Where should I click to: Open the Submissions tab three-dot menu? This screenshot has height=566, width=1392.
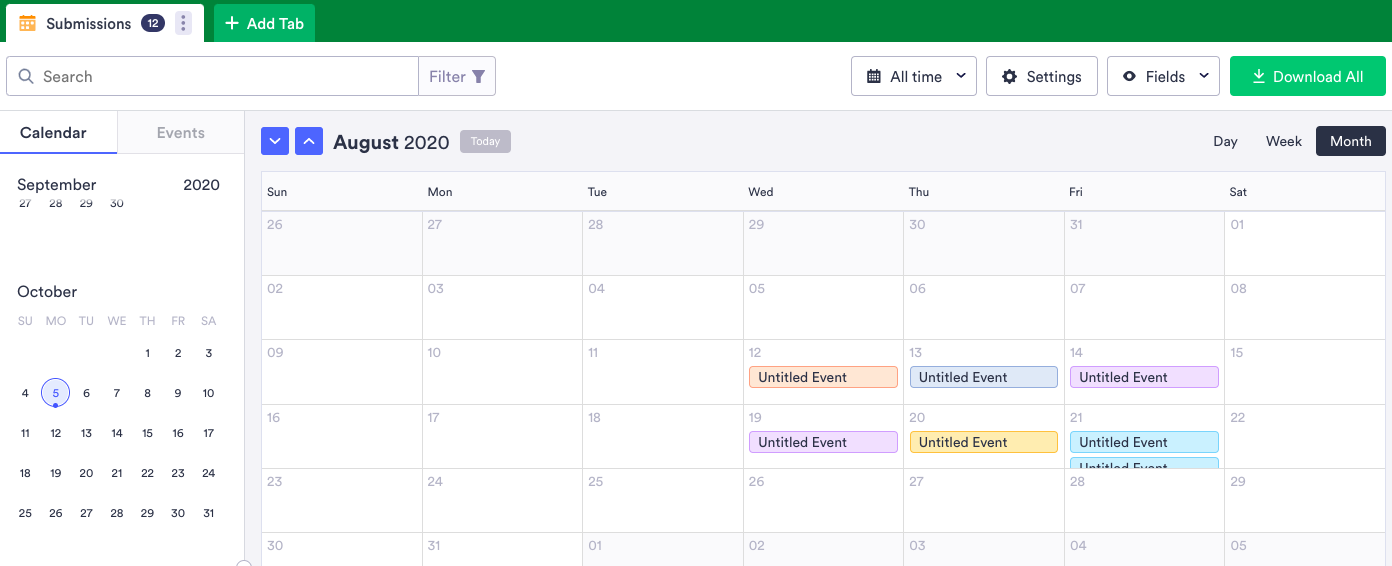(183, 23)
